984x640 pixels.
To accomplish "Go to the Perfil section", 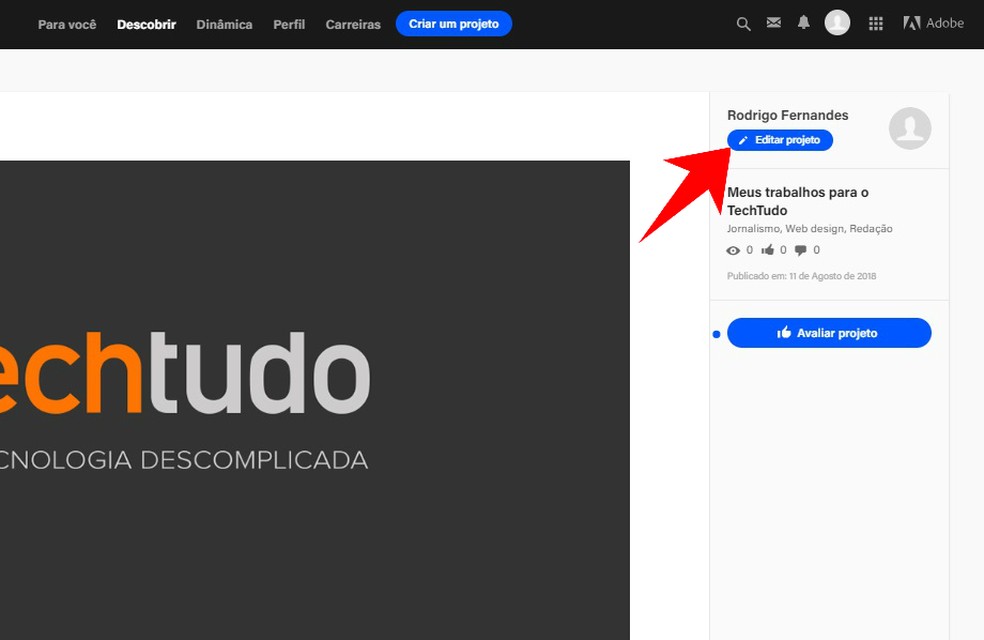I will click(289, 24).
